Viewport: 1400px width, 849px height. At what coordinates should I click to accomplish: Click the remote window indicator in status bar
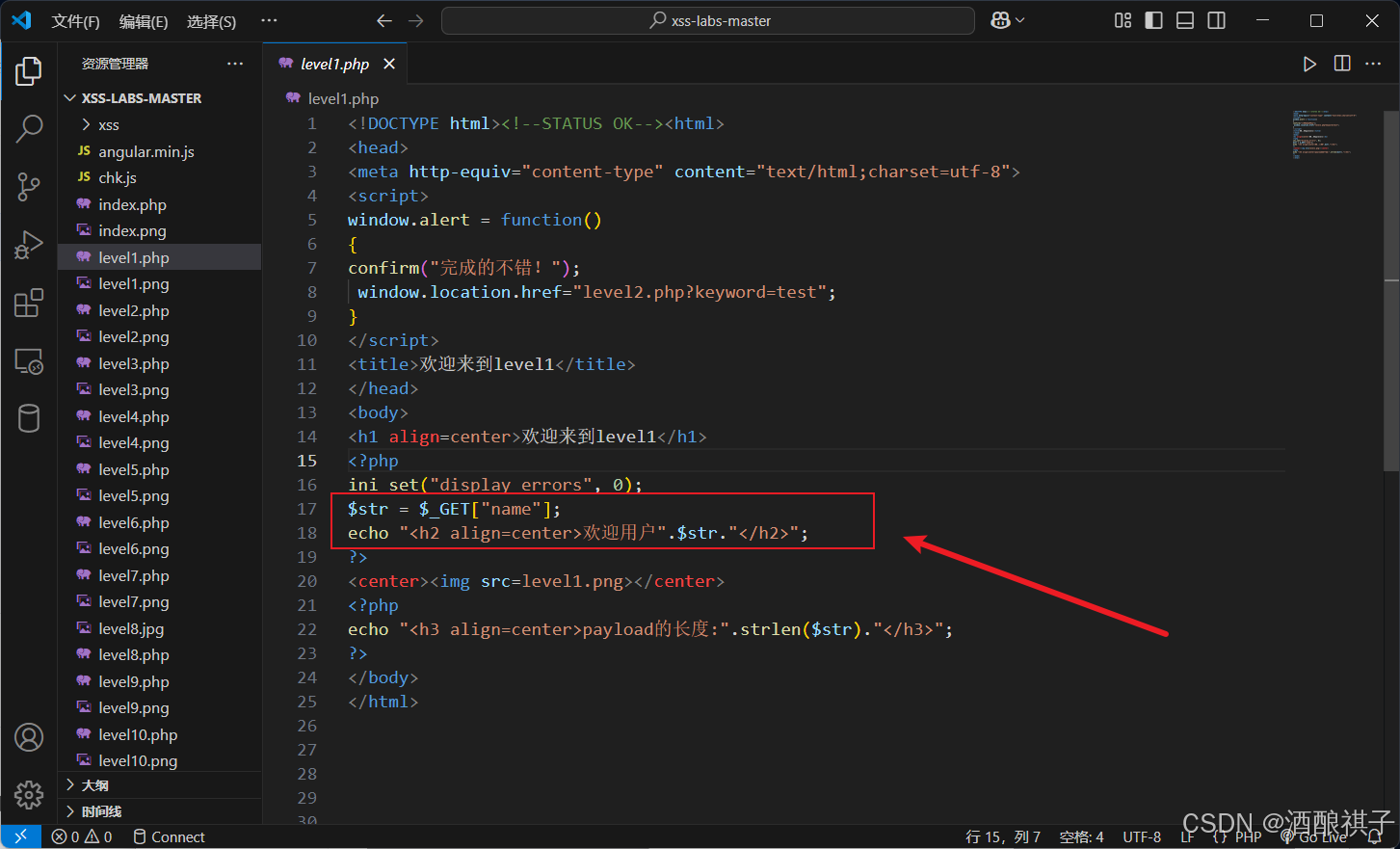(x=20, y=836)
